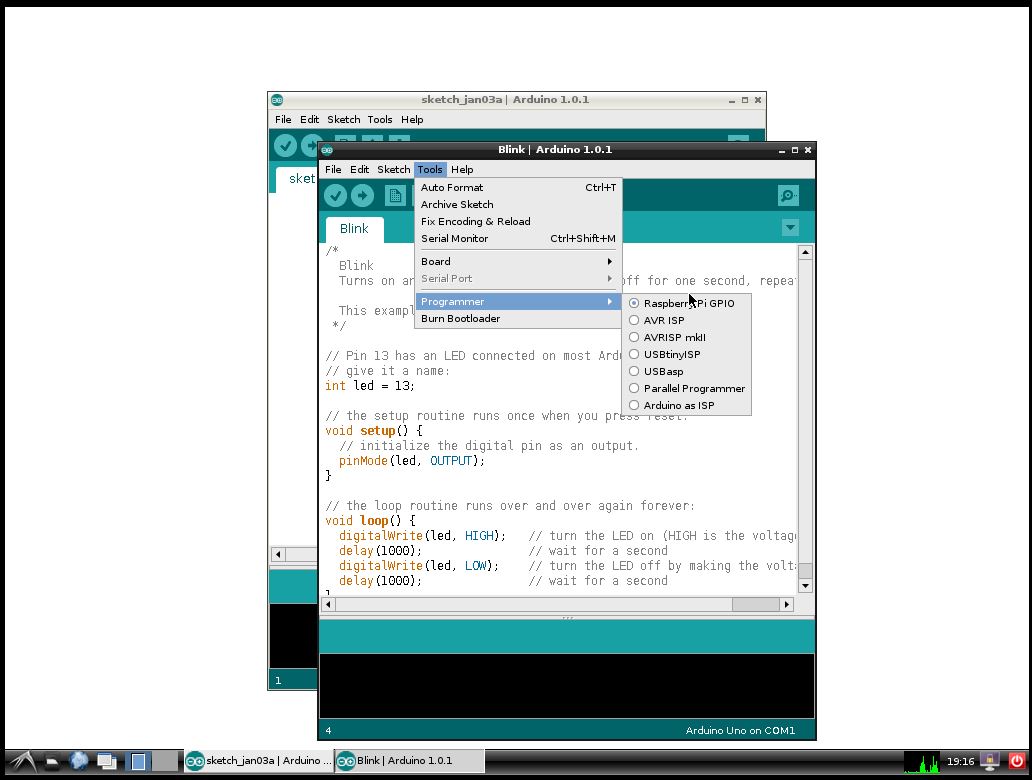Switch to first virtual desktop in pager
This screenshot has height=780, width=1032.
pos(138,762)
